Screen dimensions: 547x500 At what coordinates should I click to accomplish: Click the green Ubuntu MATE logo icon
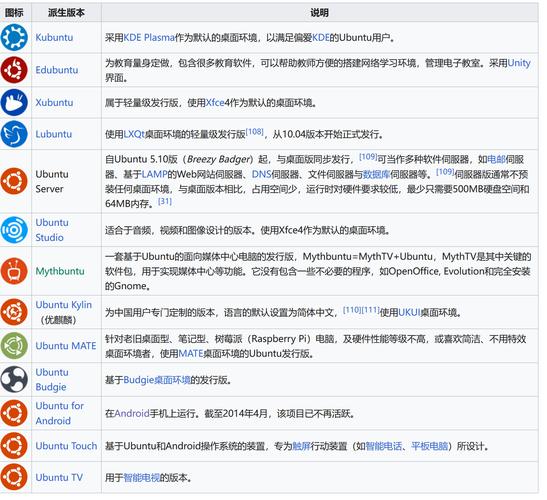(14, 346)
